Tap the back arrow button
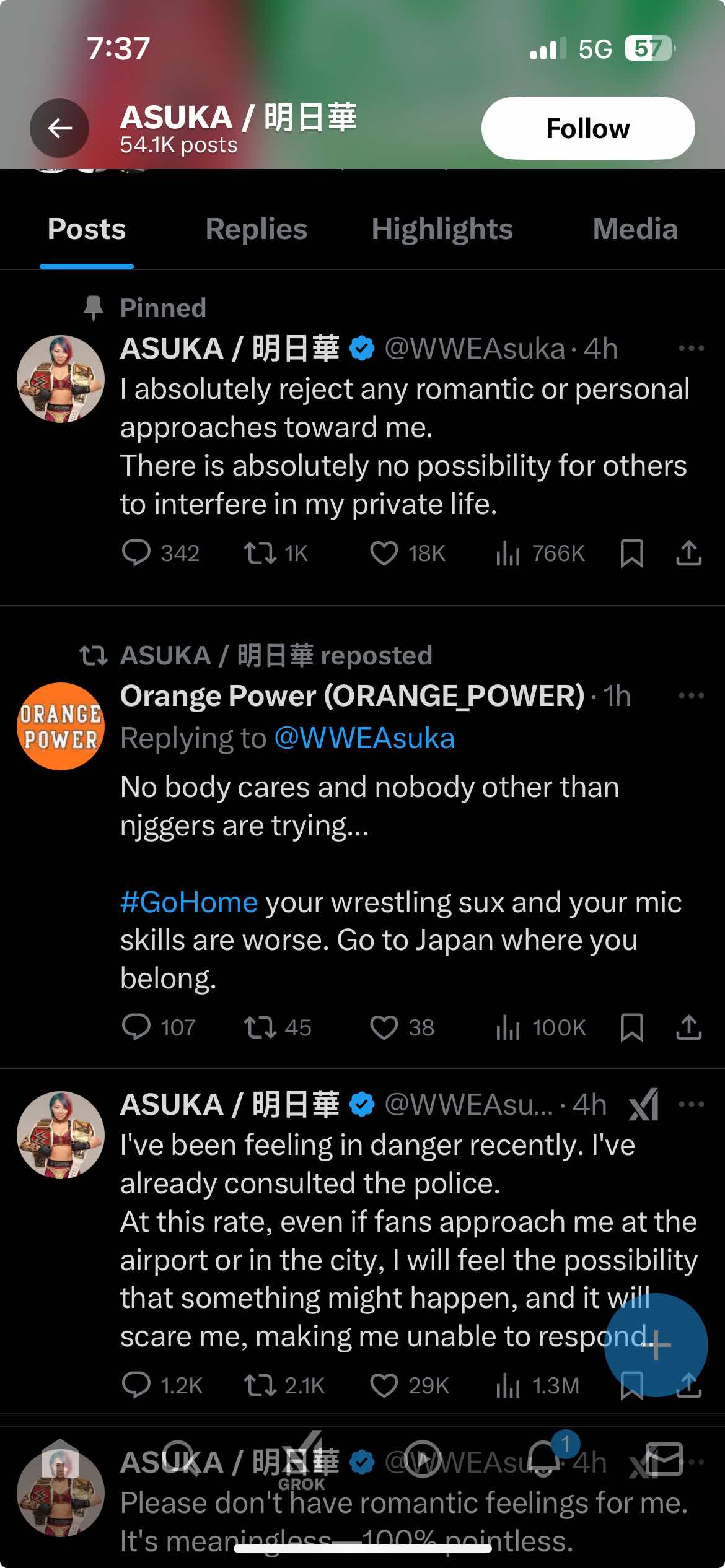Image resolution: width=725 pixels, height=1568 pixels. [59, 128]
